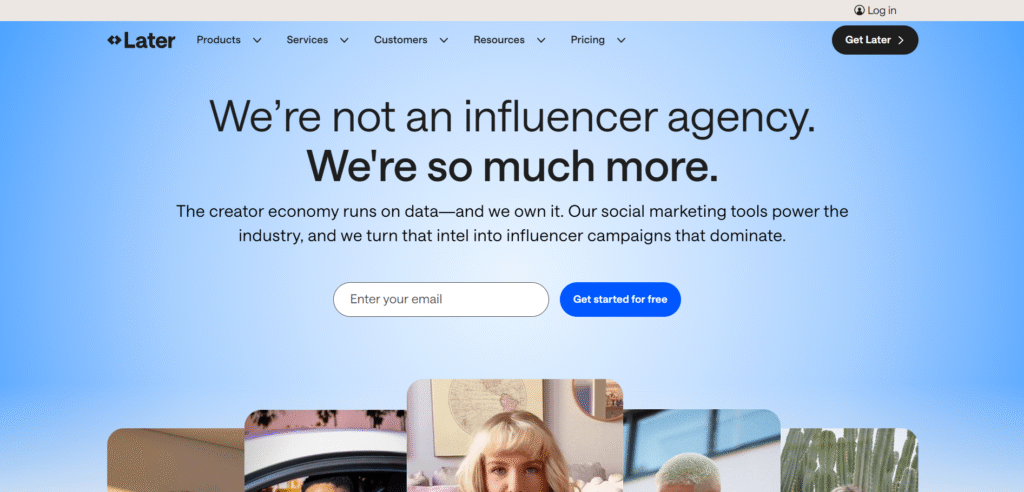Click the Get started for free button

pyautogui.click(x=620, y=299)
